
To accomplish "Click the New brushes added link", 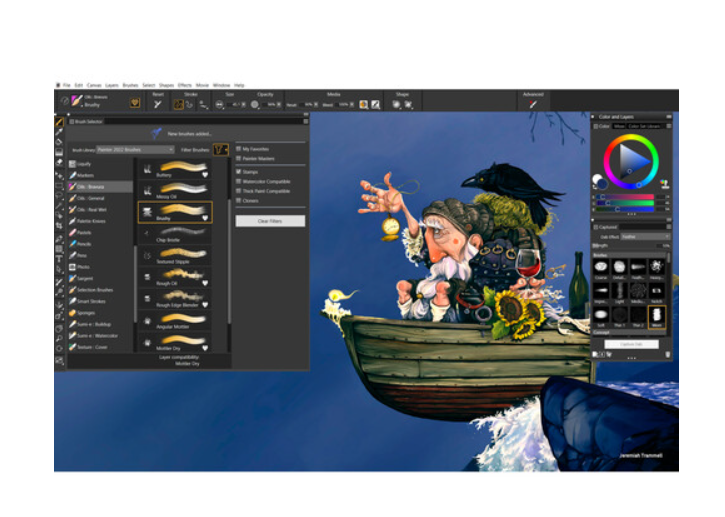I will coord(189,134).
